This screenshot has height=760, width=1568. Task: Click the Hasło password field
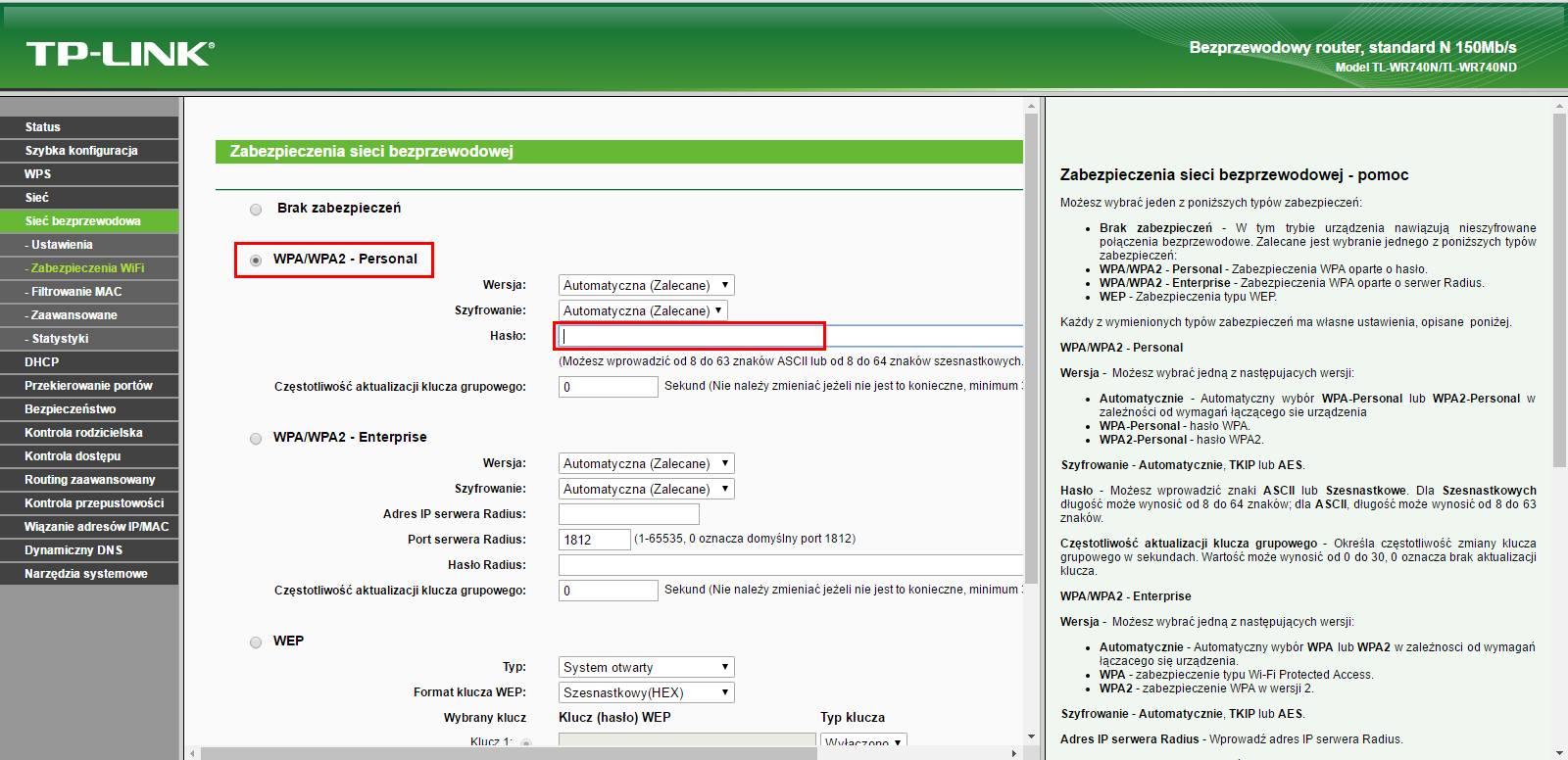(x=791, y=336)
